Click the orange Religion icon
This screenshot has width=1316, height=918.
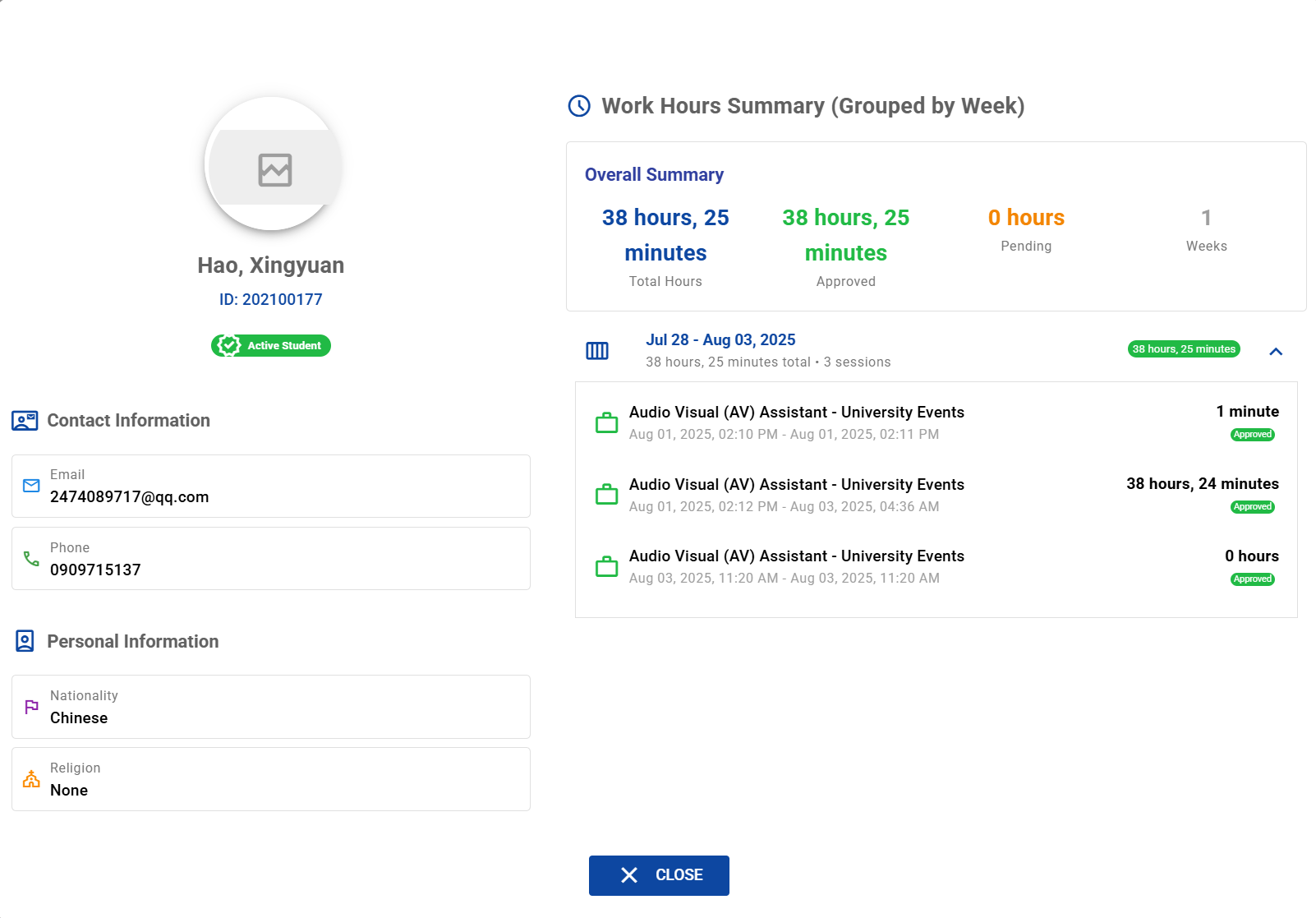(31, 779)
